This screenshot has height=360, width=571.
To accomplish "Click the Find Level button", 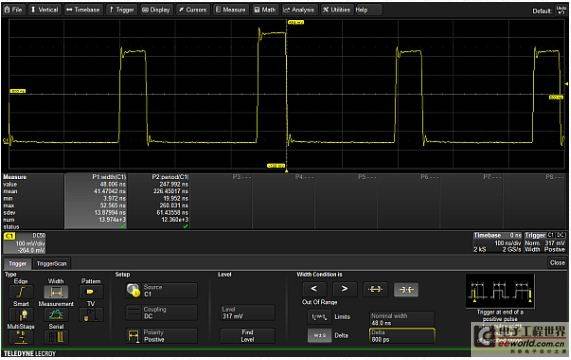I will [x=247, y=336].
